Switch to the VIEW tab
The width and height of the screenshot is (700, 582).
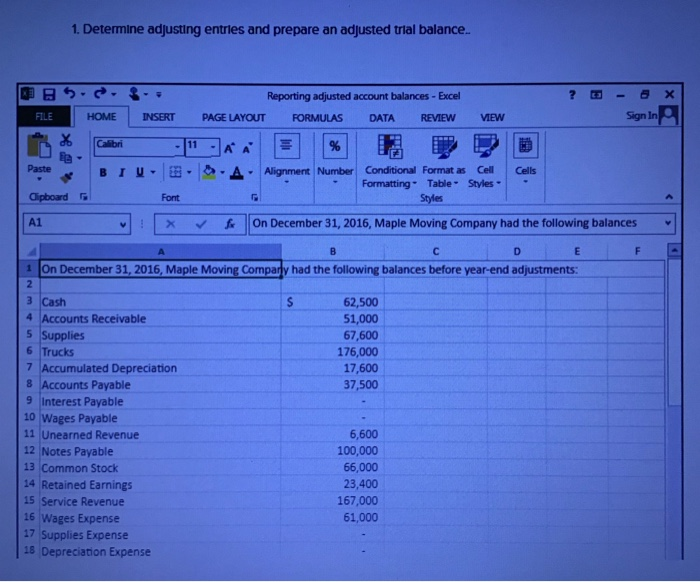[x=492, y=117]
